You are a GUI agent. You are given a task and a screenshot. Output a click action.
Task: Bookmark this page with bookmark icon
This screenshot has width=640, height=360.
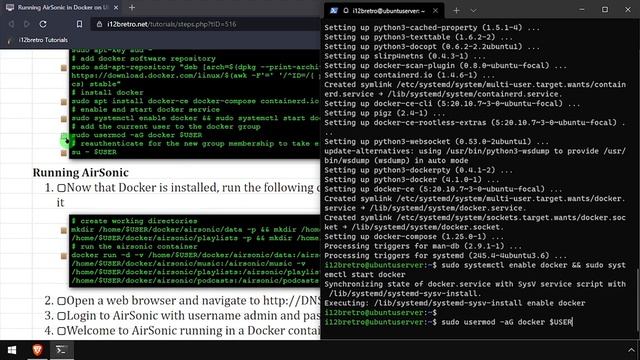[79, 24]
